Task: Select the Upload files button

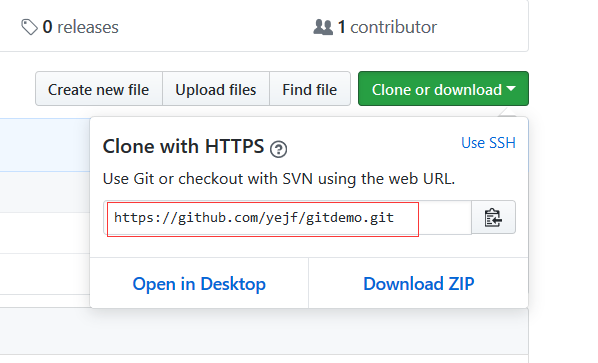Action: (x=216, y=89)
